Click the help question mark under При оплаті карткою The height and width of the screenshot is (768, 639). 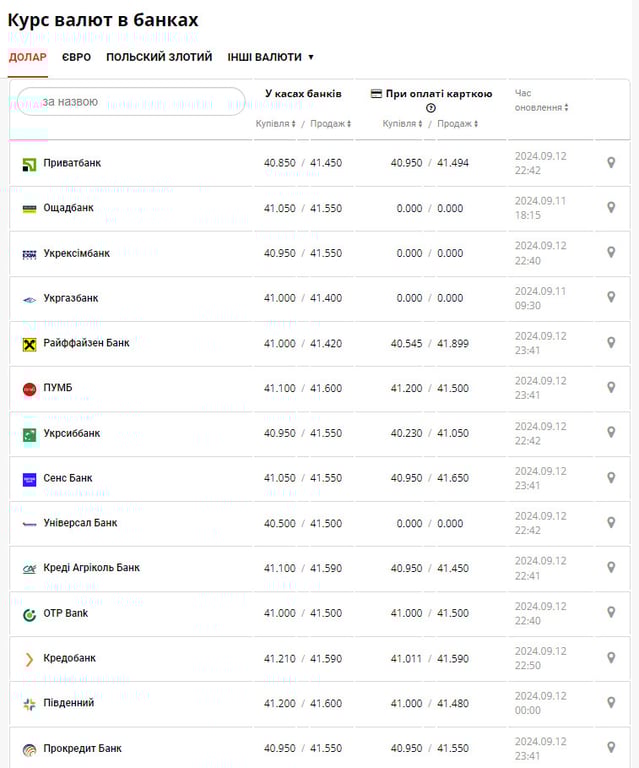pyautogui.click(x=431, y=108)
